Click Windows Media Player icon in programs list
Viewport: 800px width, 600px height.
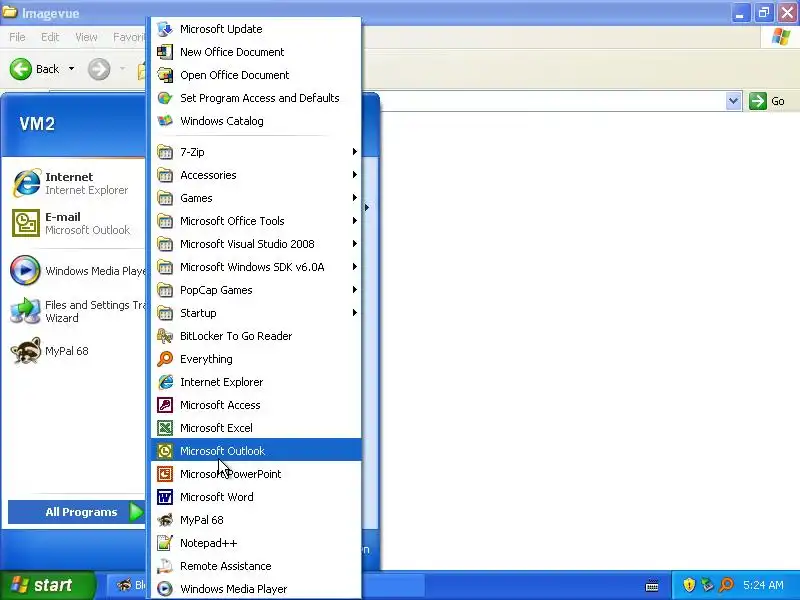(x=164, y=589)
